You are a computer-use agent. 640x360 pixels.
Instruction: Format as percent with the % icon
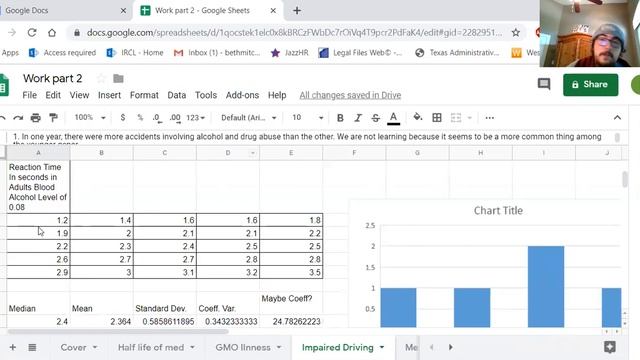(x=140, y=118)
